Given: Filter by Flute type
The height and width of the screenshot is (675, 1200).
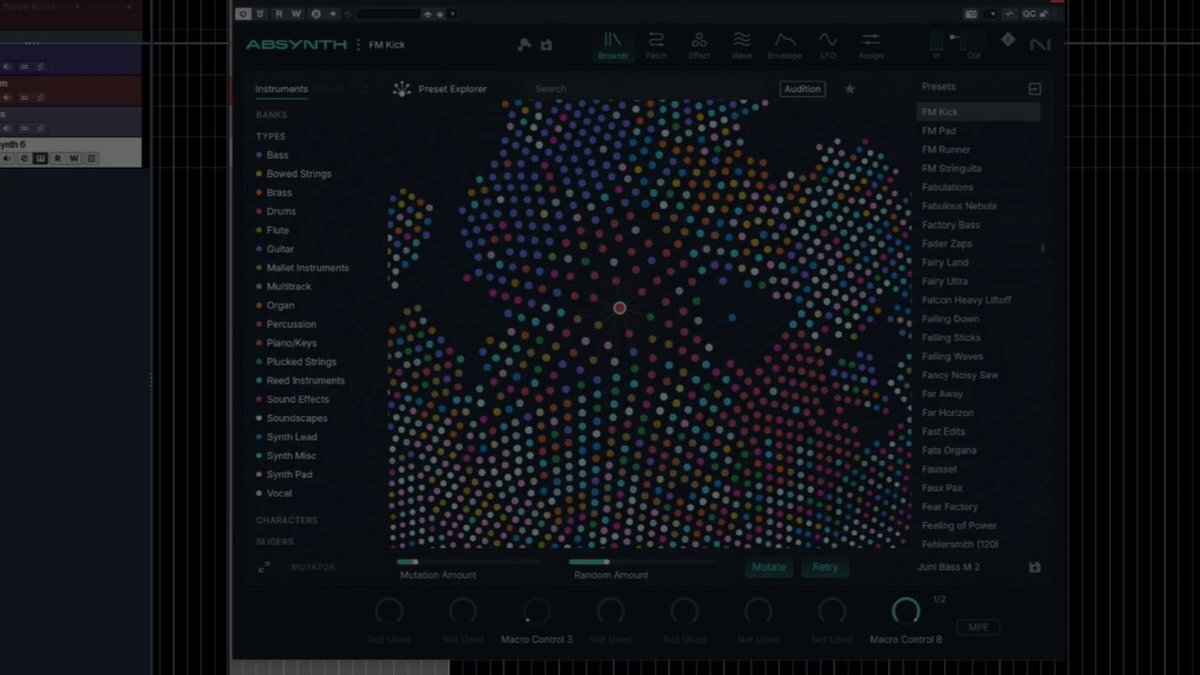Looking at the screenshot, I should (273, 230).
